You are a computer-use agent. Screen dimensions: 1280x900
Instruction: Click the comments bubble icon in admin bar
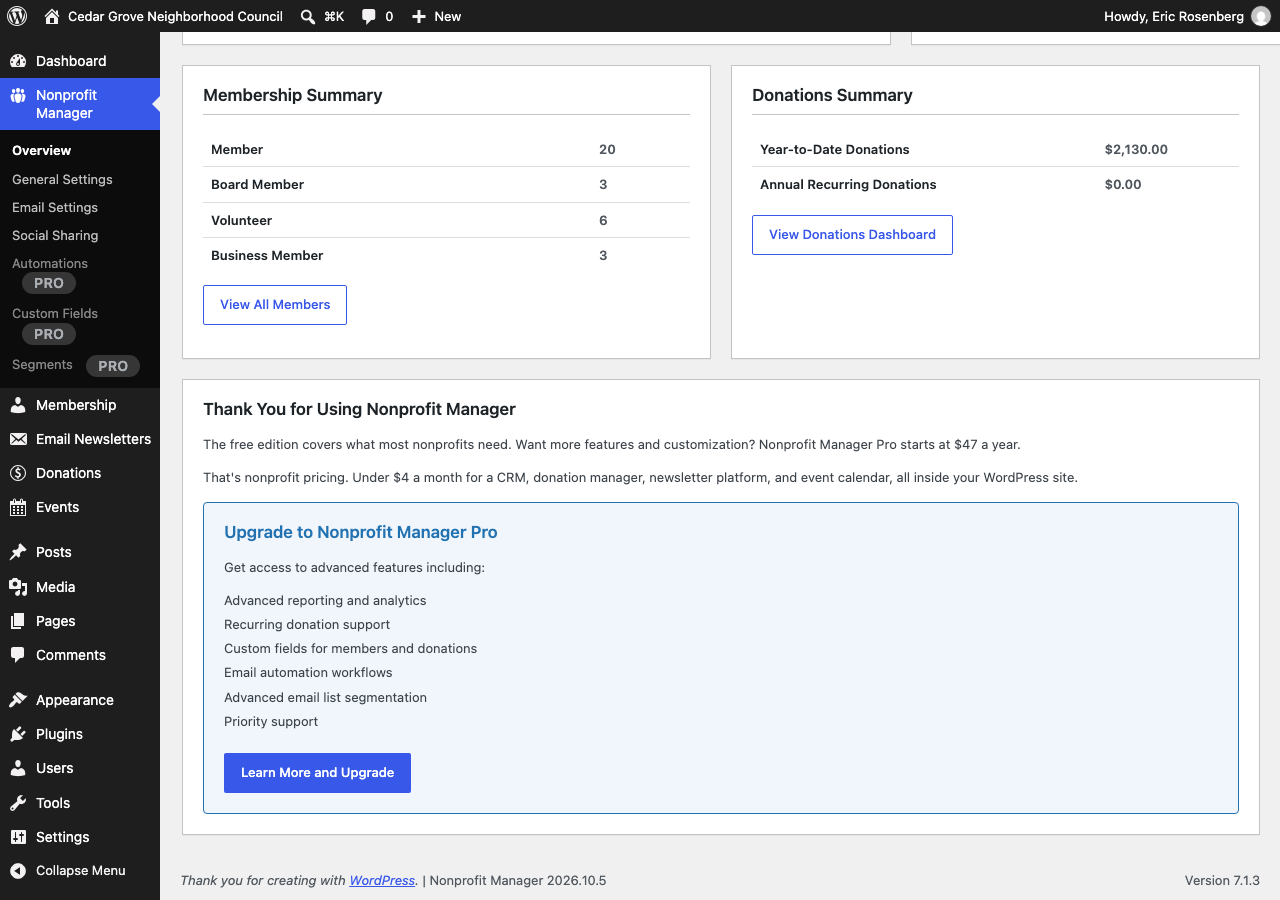(x=369, y=16)
